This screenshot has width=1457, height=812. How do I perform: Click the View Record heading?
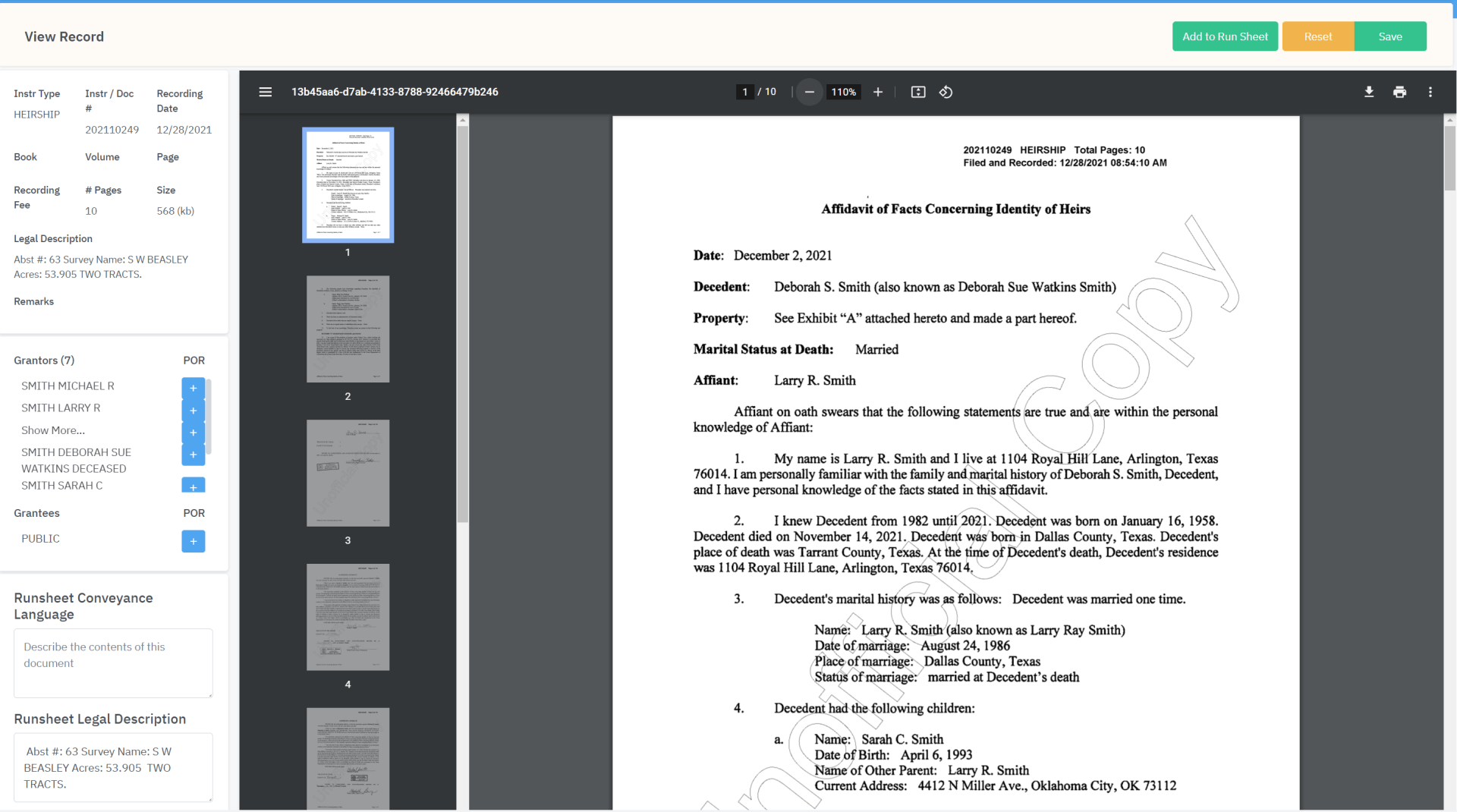pos(64,36)
